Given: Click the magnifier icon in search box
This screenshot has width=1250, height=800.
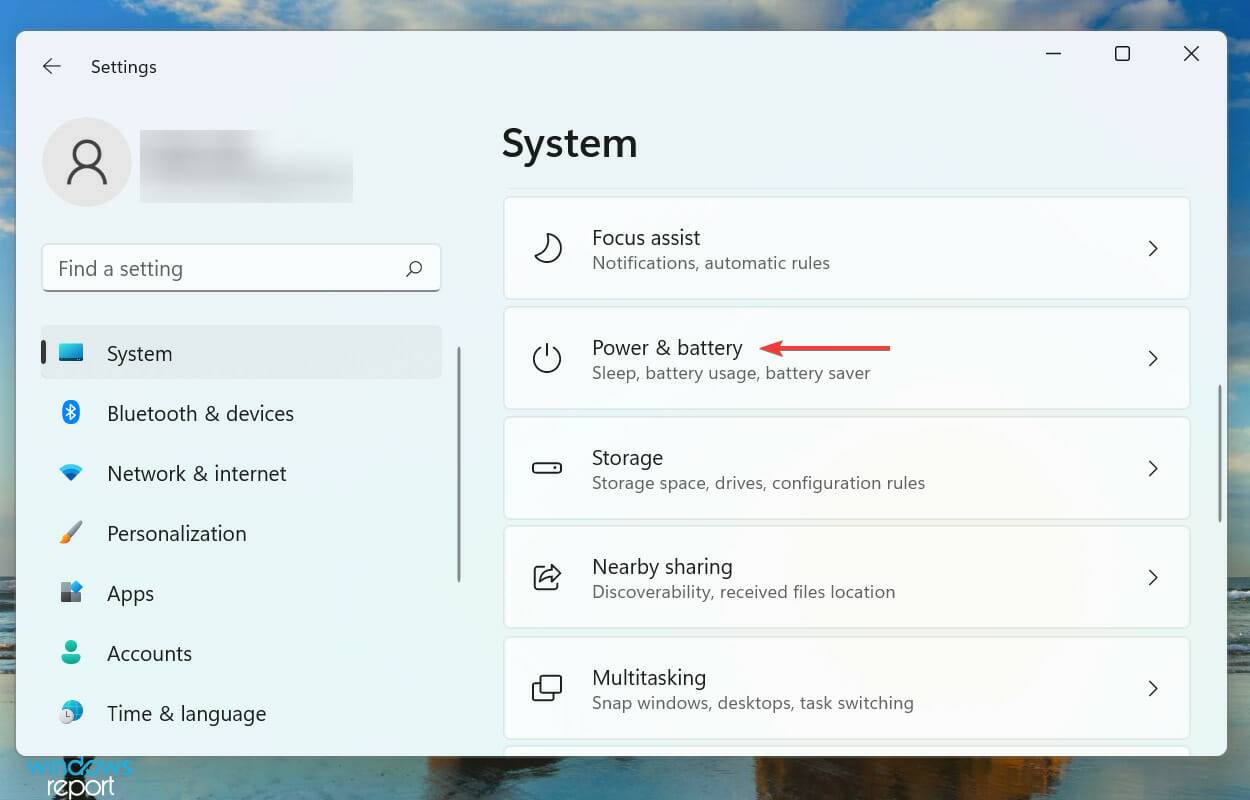Looking at the screenshot, I should pyautogui.click(x=414, y=269).
